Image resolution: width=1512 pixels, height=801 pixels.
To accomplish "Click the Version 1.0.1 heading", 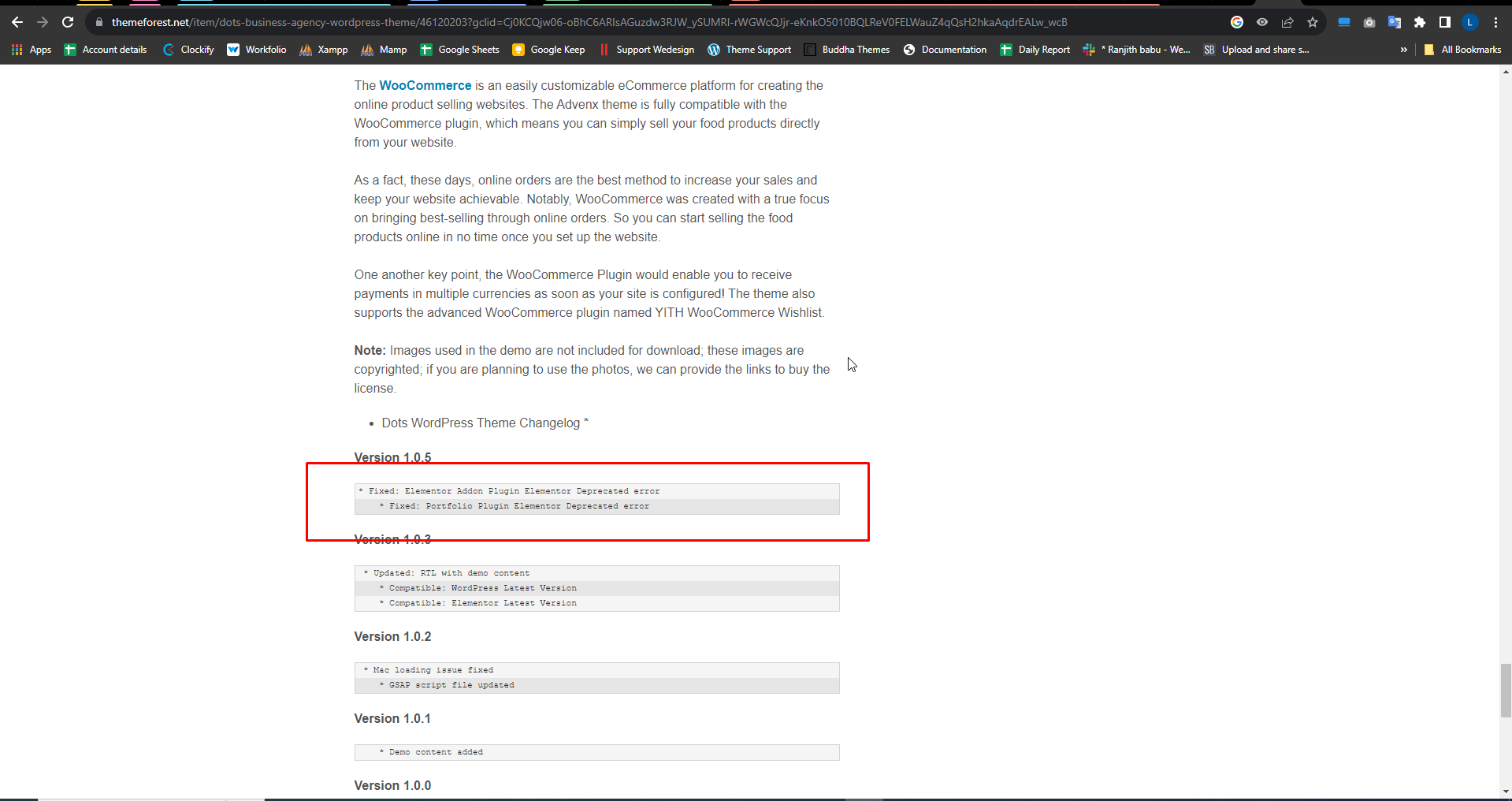I will point(392,718).
